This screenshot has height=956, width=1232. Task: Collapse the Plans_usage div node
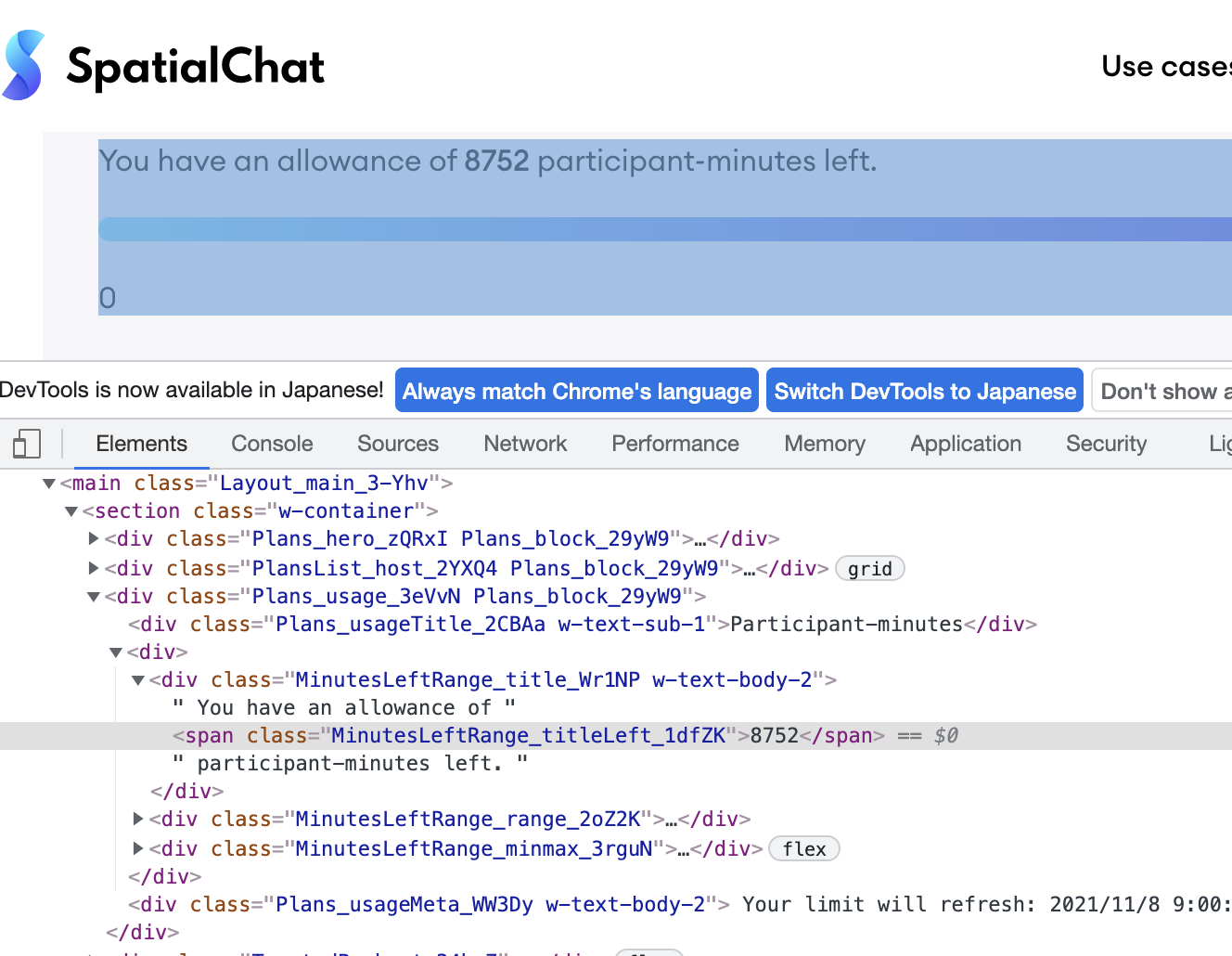pyautogui.click(x=94, y=597)
